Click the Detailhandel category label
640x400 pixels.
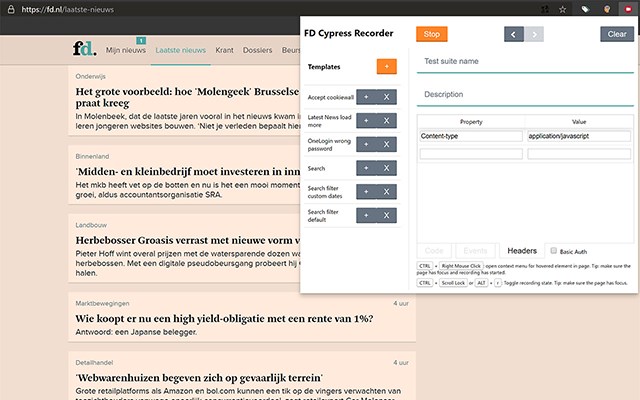[94, 362]
